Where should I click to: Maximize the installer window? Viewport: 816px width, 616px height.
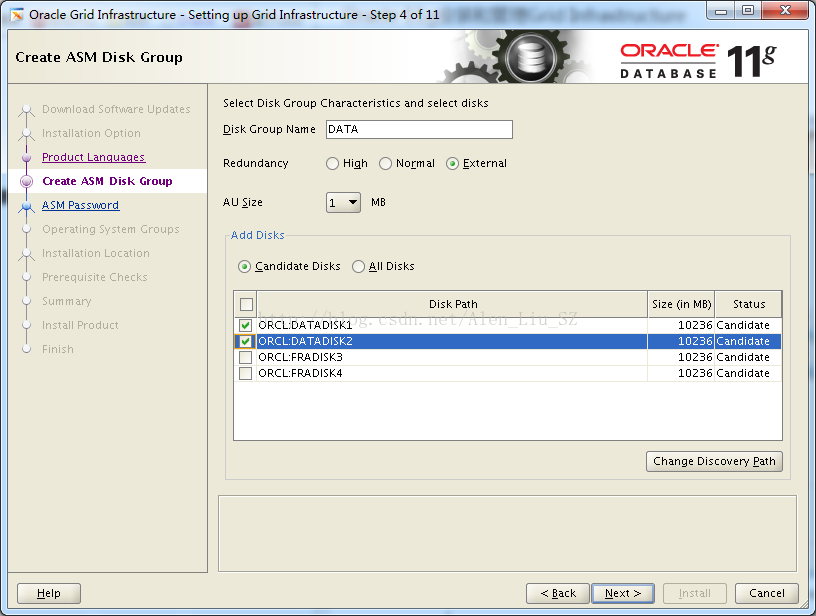pos(748,11)
